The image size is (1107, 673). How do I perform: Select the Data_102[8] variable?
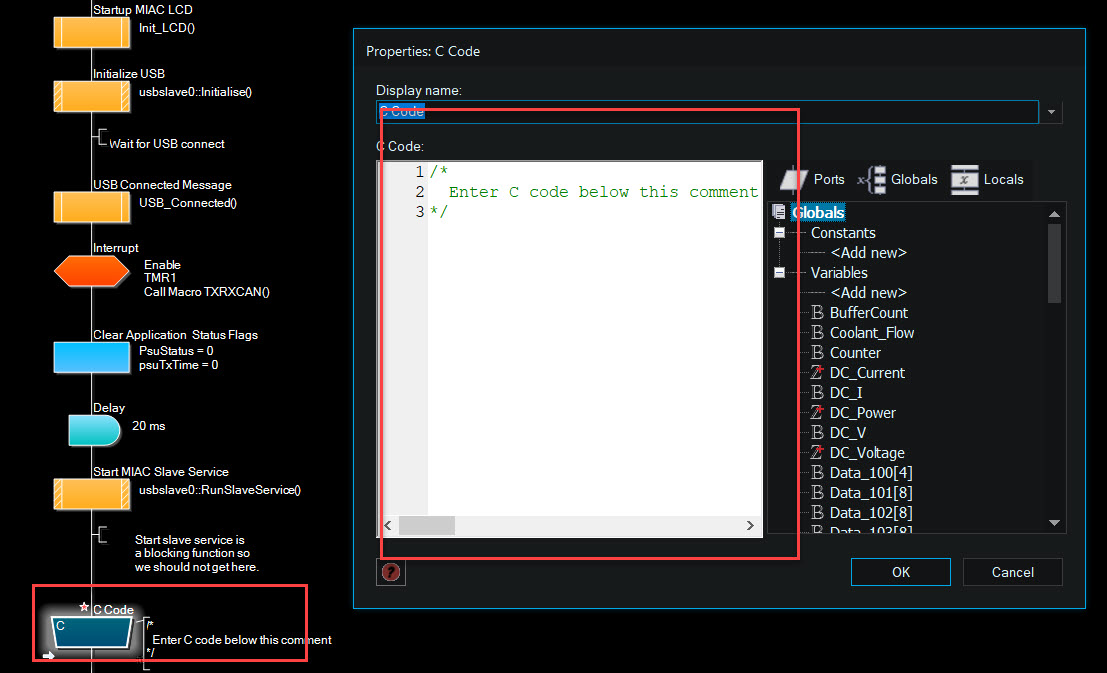871,513
